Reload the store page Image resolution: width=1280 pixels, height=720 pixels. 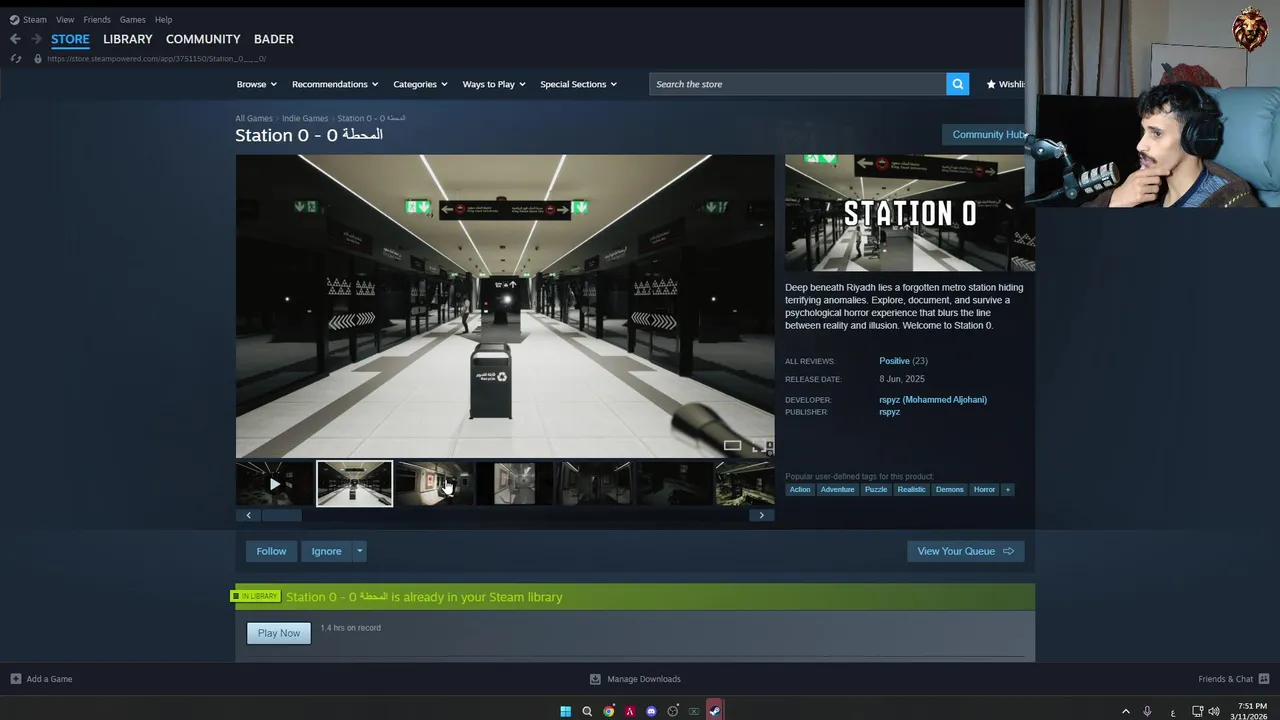(15, 58)
